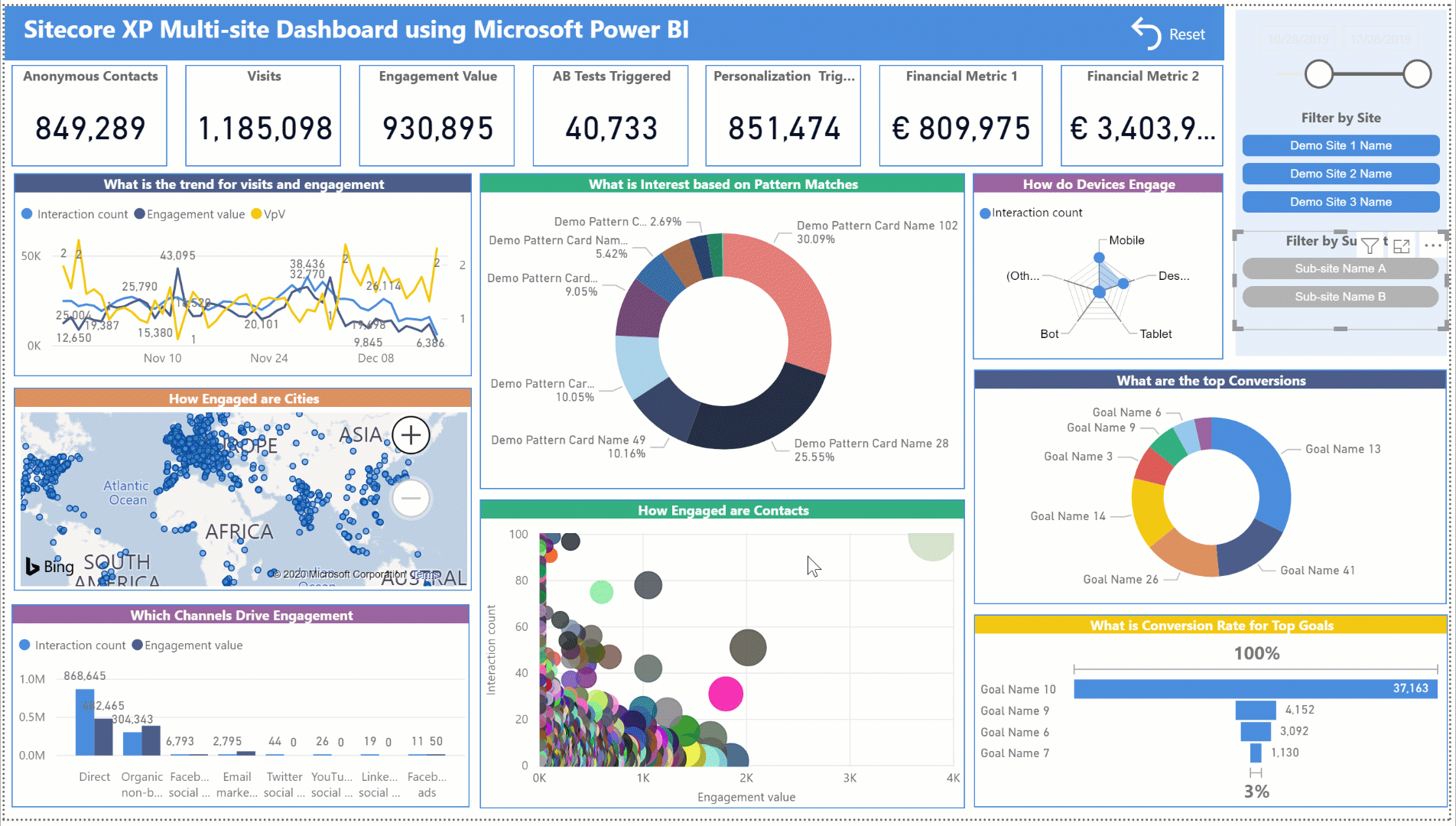This screenshot has height=826, width=1456.
Task: Click 'How do Devices Engage' title
Action: coord(1099,184)
